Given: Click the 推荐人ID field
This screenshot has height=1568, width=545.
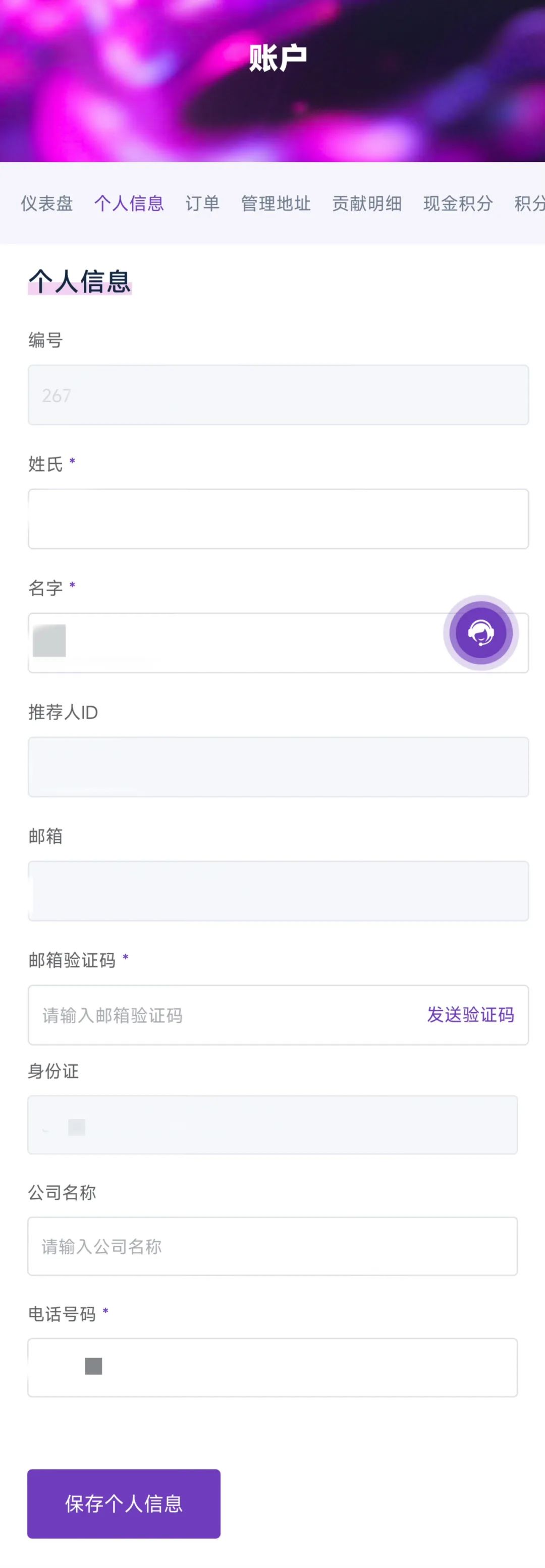Looking at the screenshot, I should [278, 767].
